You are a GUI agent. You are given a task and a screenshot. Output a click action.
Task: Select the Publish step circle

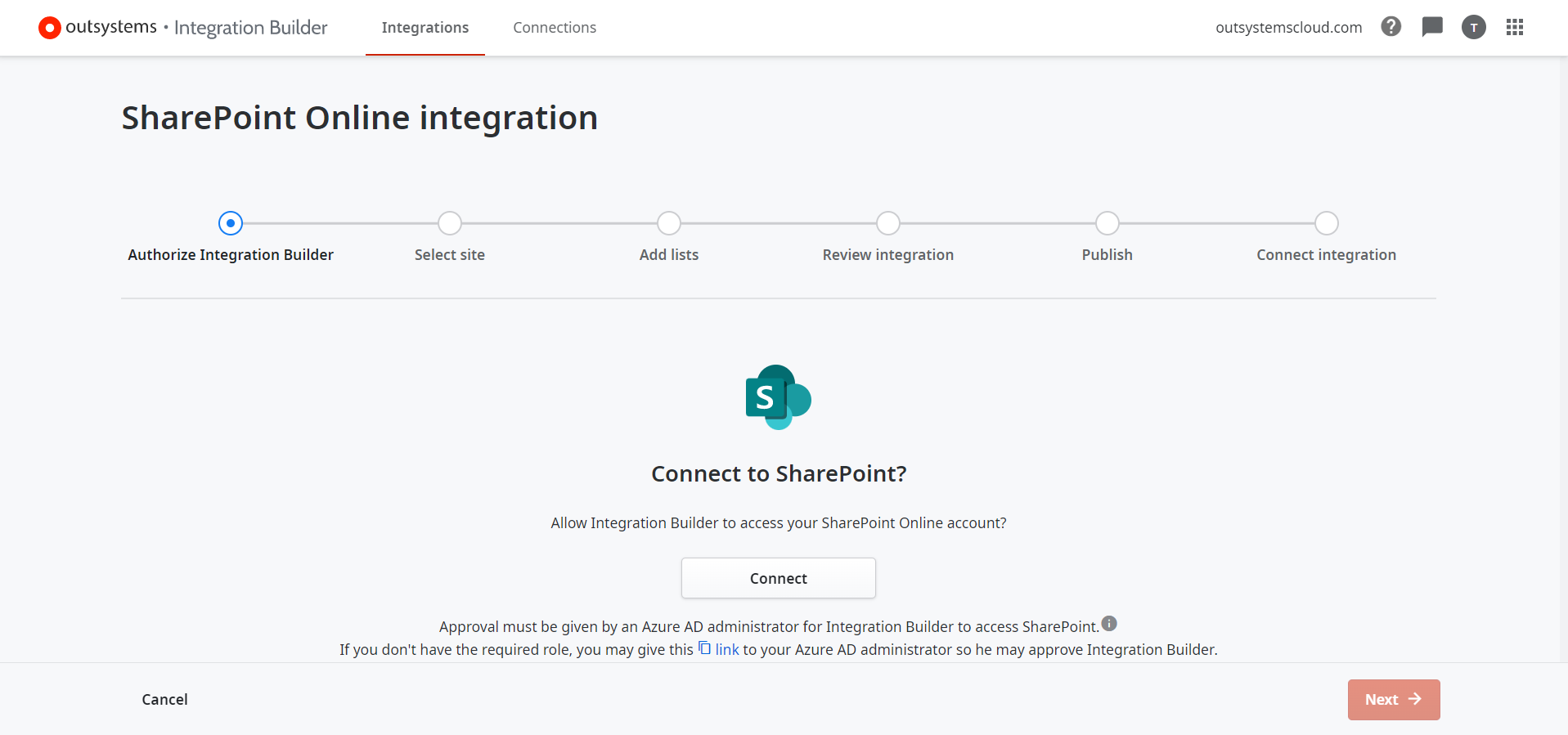[1107, 223]
